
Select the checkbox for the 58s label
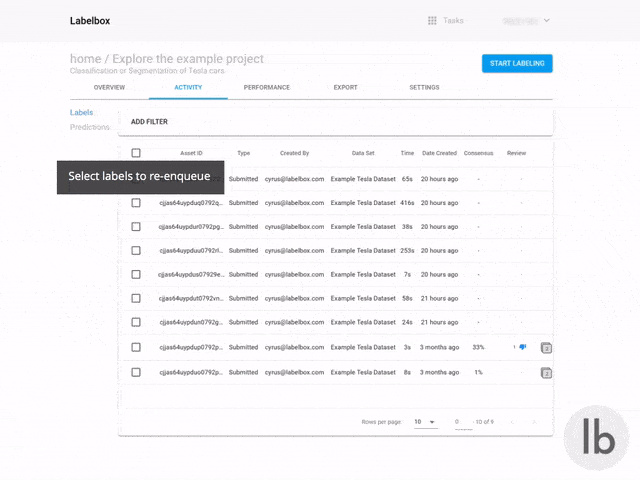136,298
